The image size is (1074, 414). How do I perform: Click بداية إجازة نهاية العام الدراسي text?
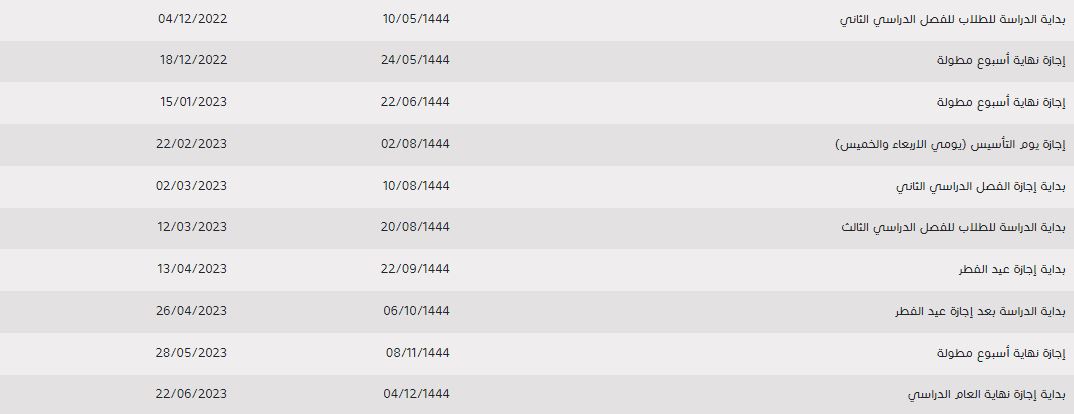[987, 395]
